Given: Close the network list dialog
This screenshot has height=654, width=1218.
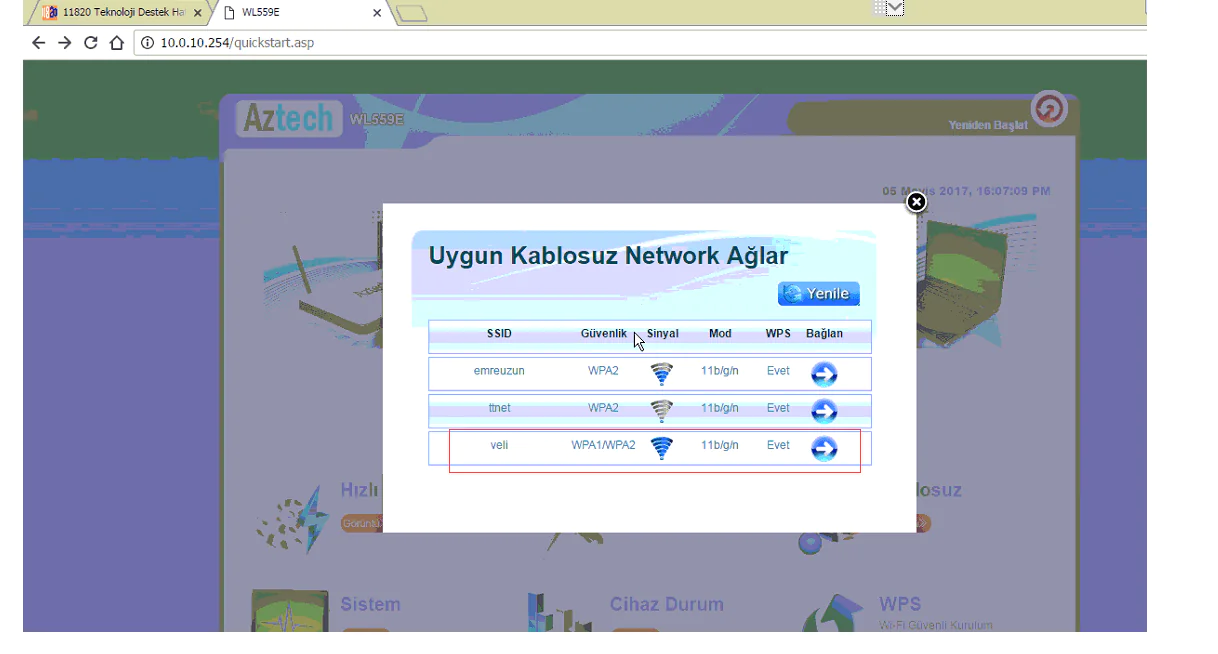Looking at the screenshot, I should 916,202.
